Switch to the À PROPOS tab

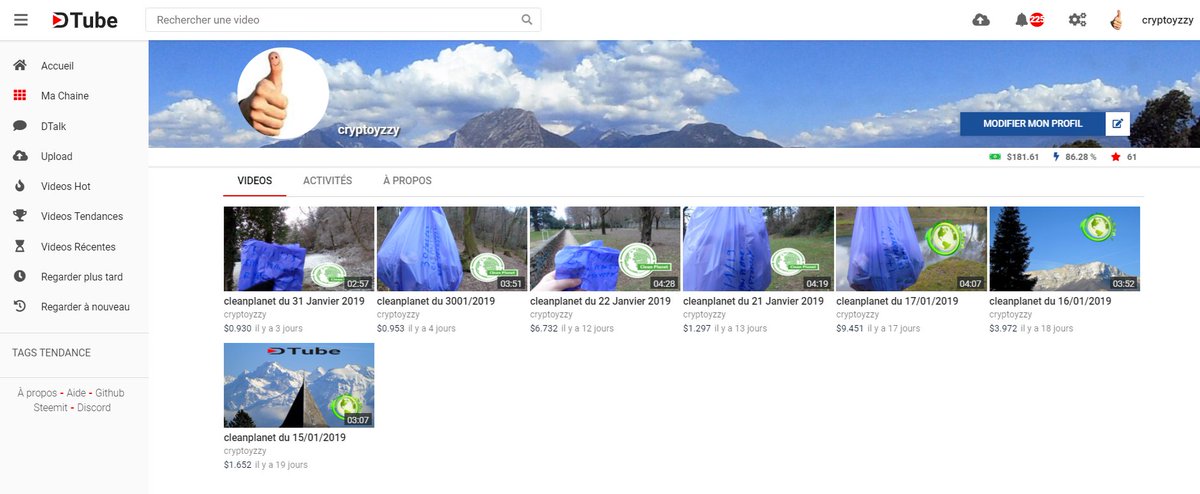(x=407, y=181)
